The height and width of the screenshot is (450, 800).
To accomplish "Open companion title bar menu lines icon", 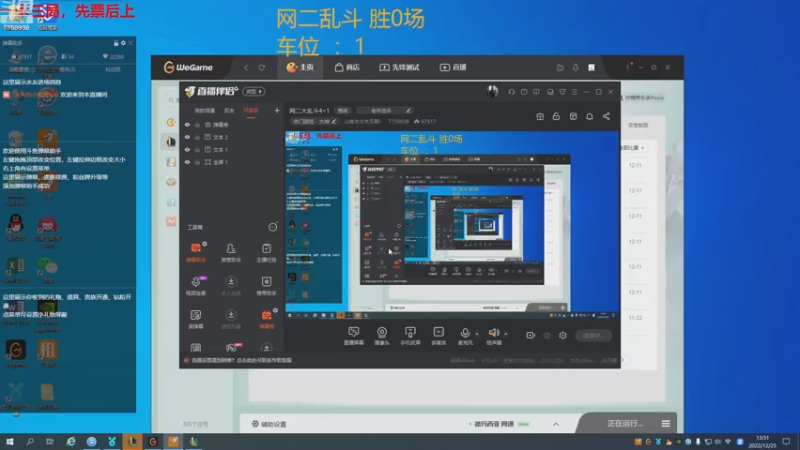I will pos(574,92).
